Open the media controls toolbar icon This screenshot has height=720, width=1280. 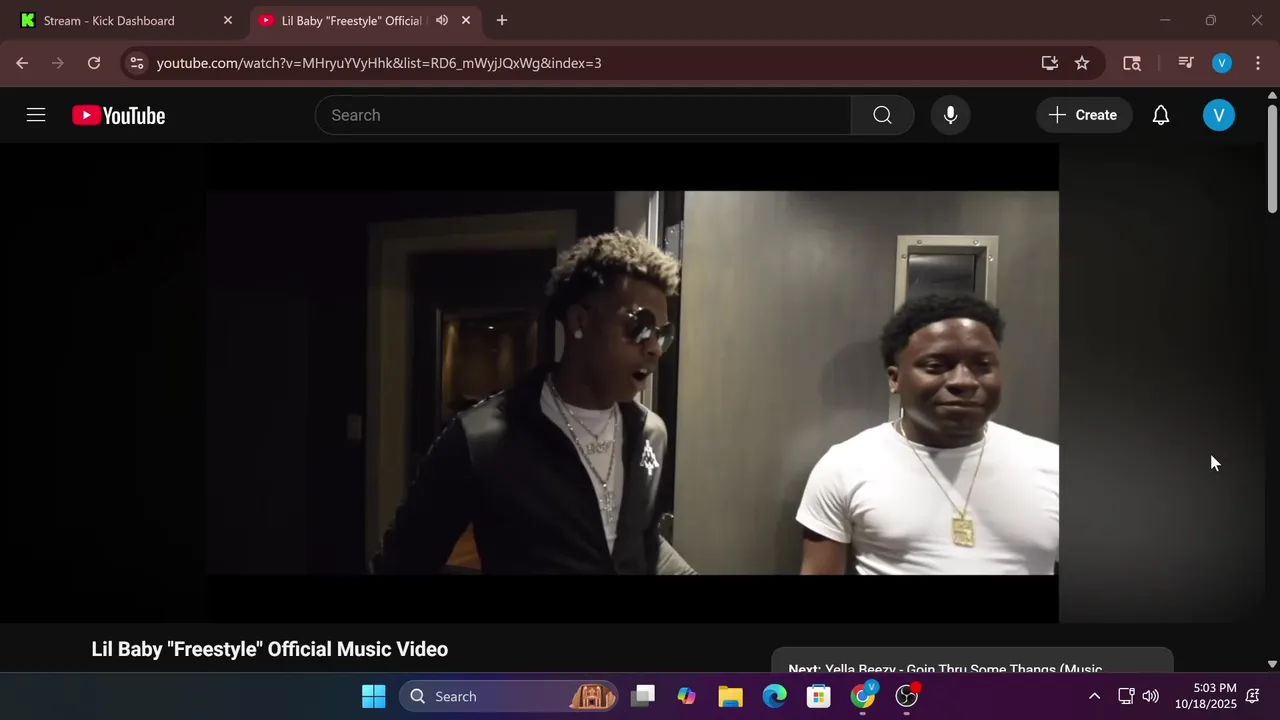click(x=1186, y=63)
